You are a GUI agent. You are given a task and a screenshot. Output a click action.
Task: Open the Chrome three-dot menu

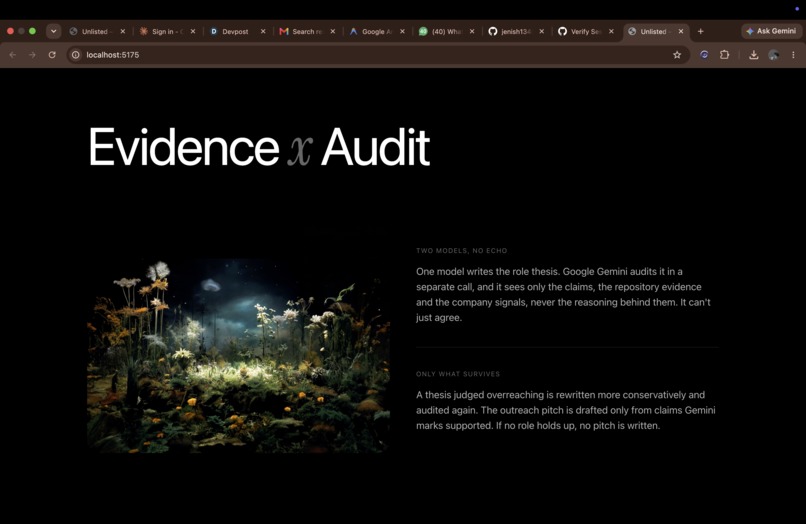click(793, 55)
